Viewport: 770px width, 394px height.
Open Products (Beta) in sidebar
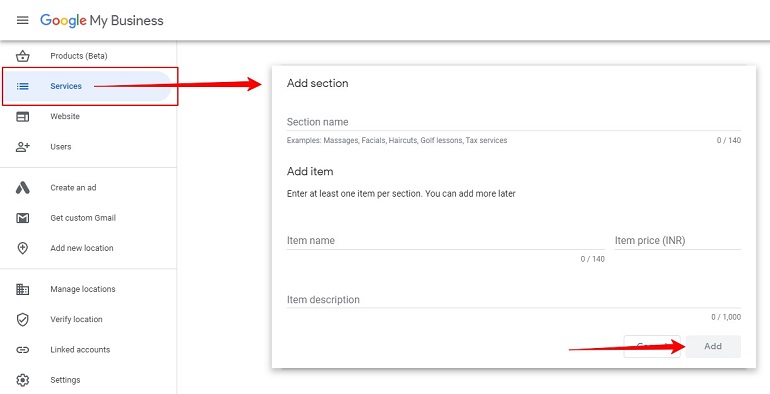[79, 56]
